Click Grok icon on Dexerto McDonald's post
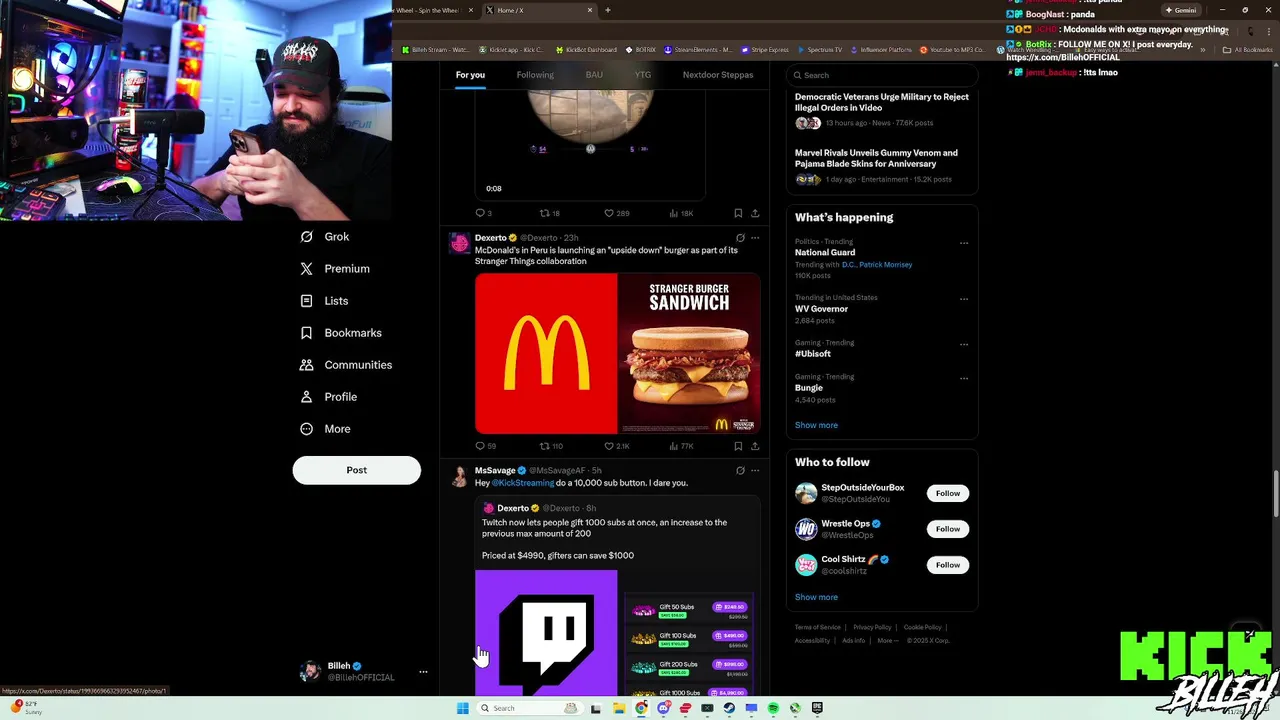This screenshot has width=1280, height=720. [x=740, y=238]
